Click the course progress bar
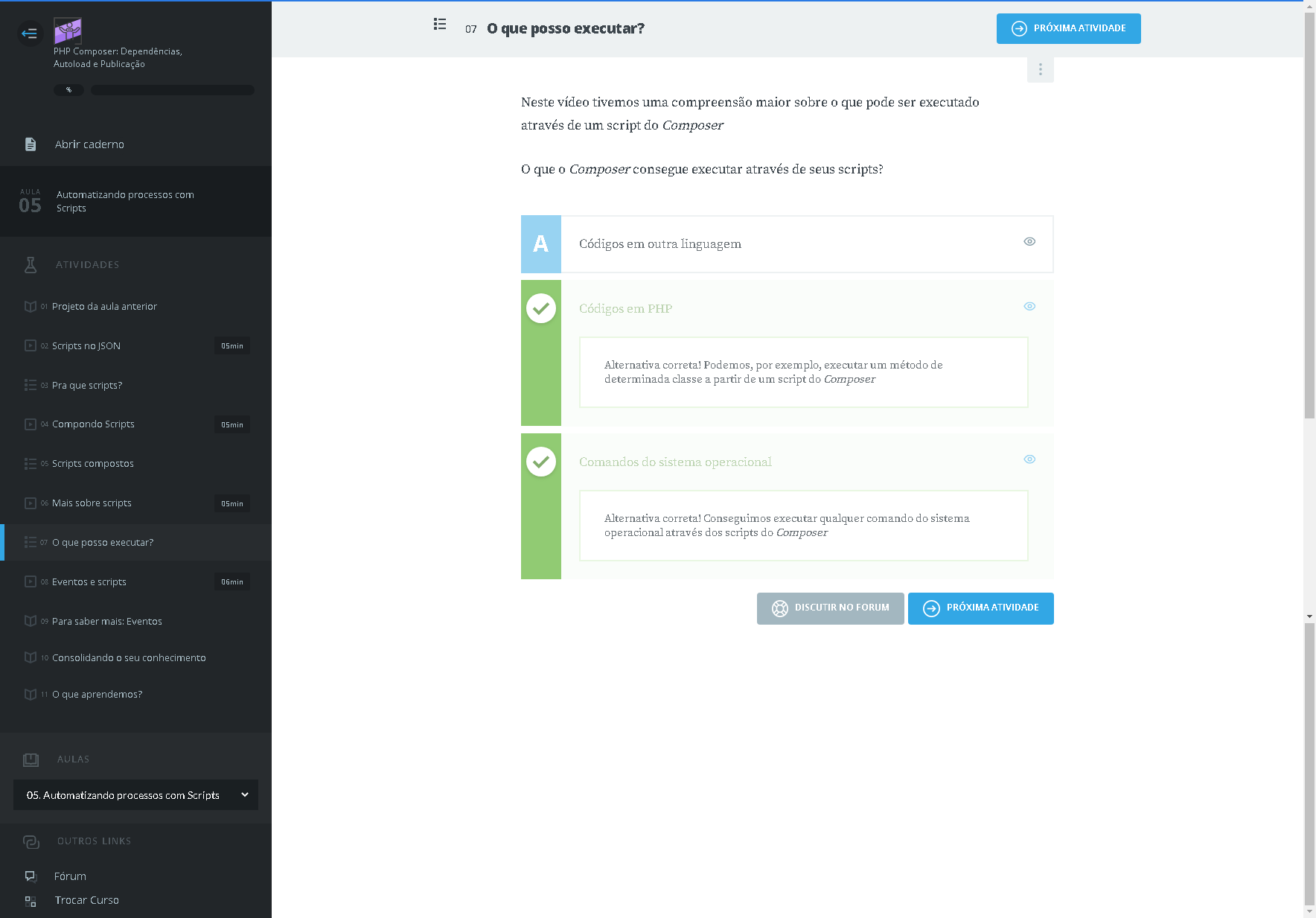The width and height of the screenshot is (1316, 918). 172,90
